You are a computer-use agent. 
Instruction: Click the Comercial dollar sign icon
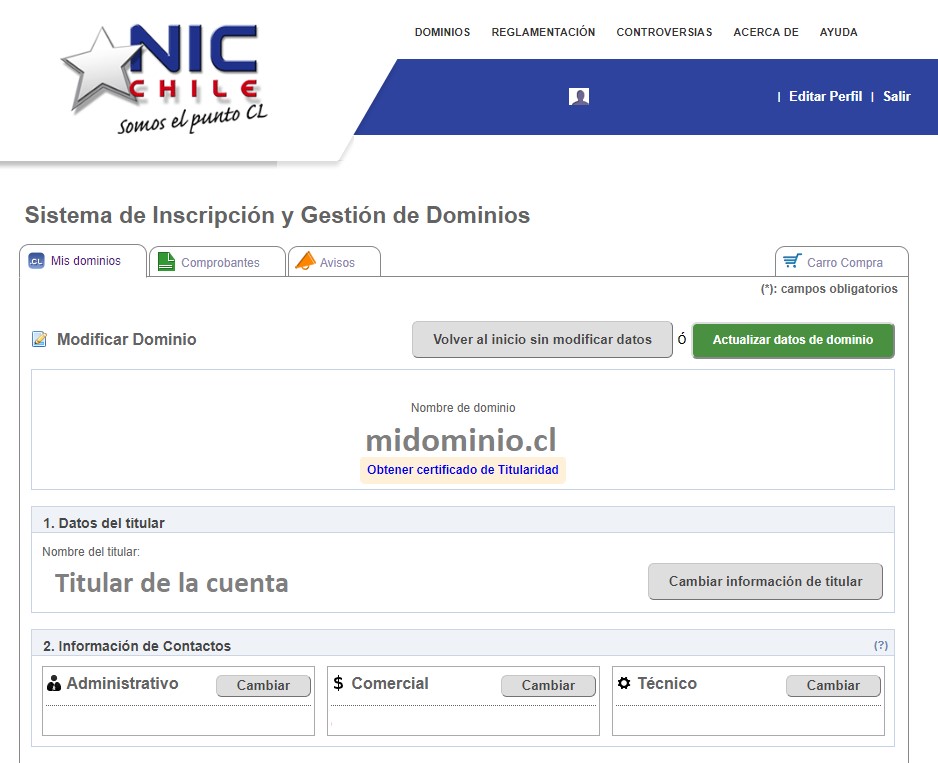point(338,683)
